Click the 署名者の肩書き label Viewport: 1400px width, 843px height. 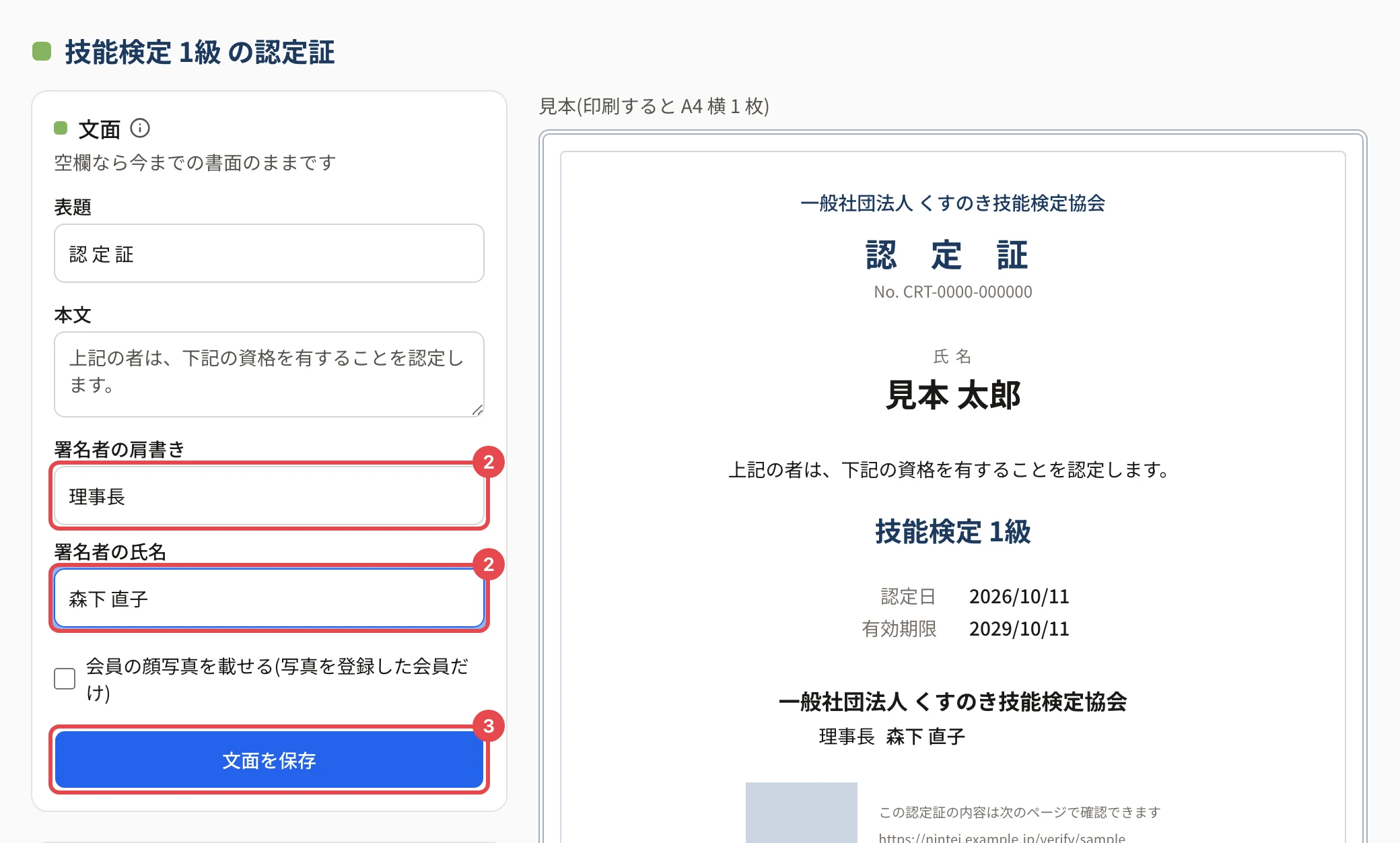pyautogui.click(x=119, y=449)
